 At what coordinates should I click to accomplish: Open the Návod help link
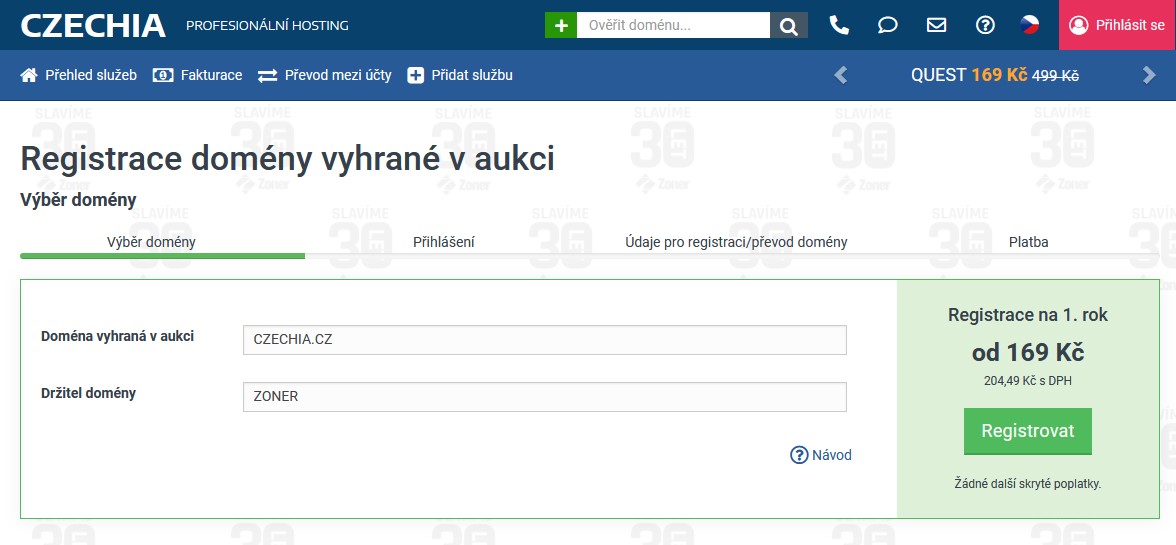[821, 455]
